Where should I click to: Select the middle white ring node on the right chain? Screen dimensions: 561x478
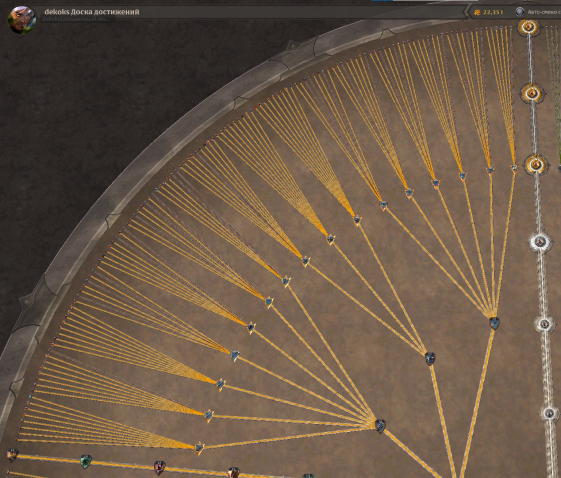(x=544, y=324)
